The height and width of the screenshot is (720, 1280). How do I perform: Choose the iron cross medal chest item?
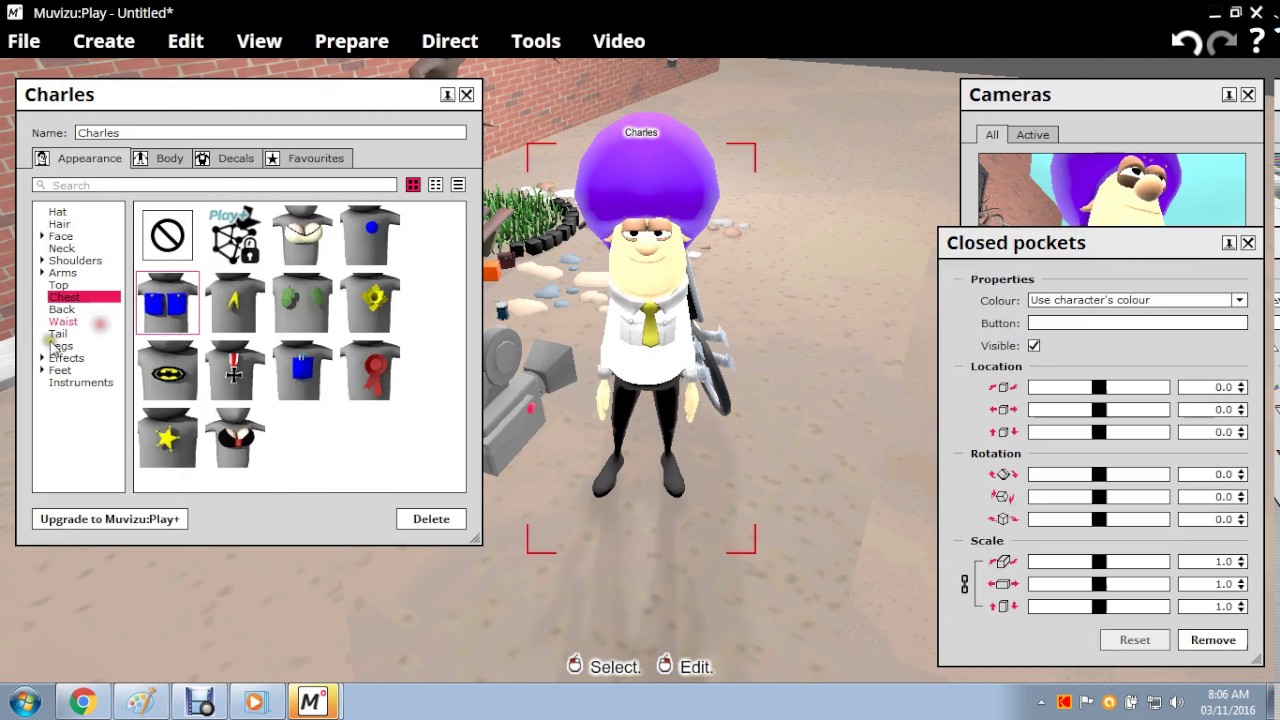(x=235, y=371)
